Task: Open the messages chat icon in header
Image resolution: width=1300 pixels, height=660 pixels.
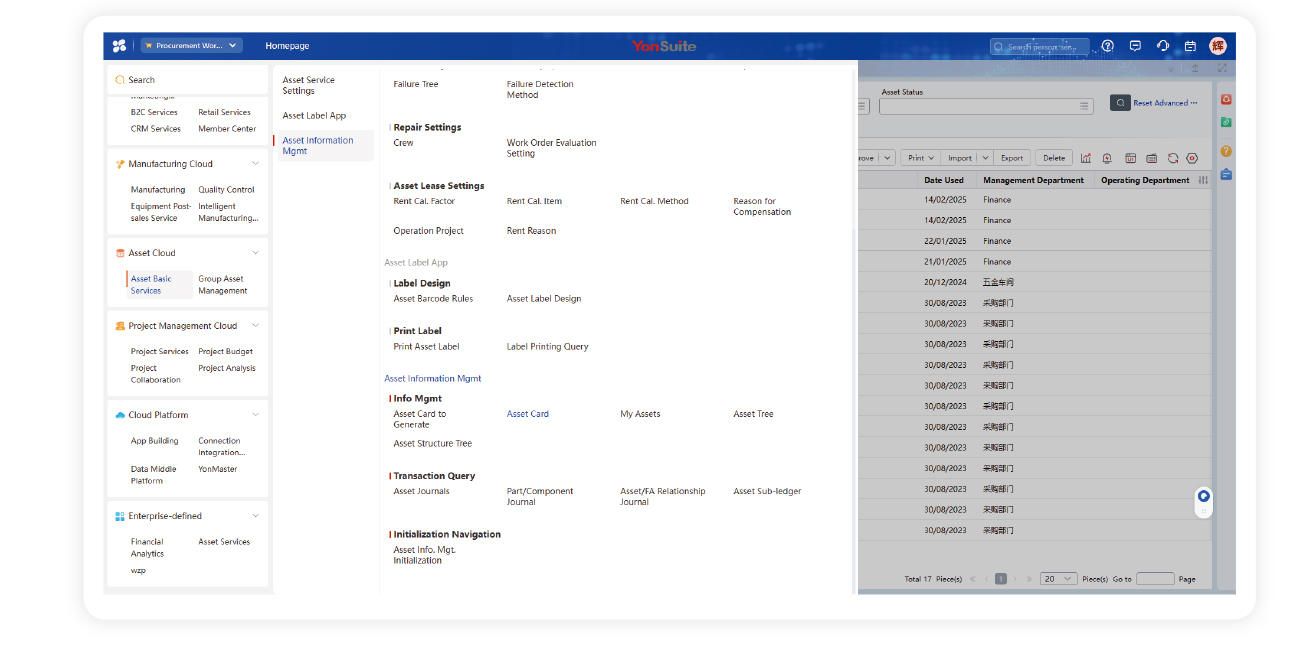Action: click(1135, 46)
